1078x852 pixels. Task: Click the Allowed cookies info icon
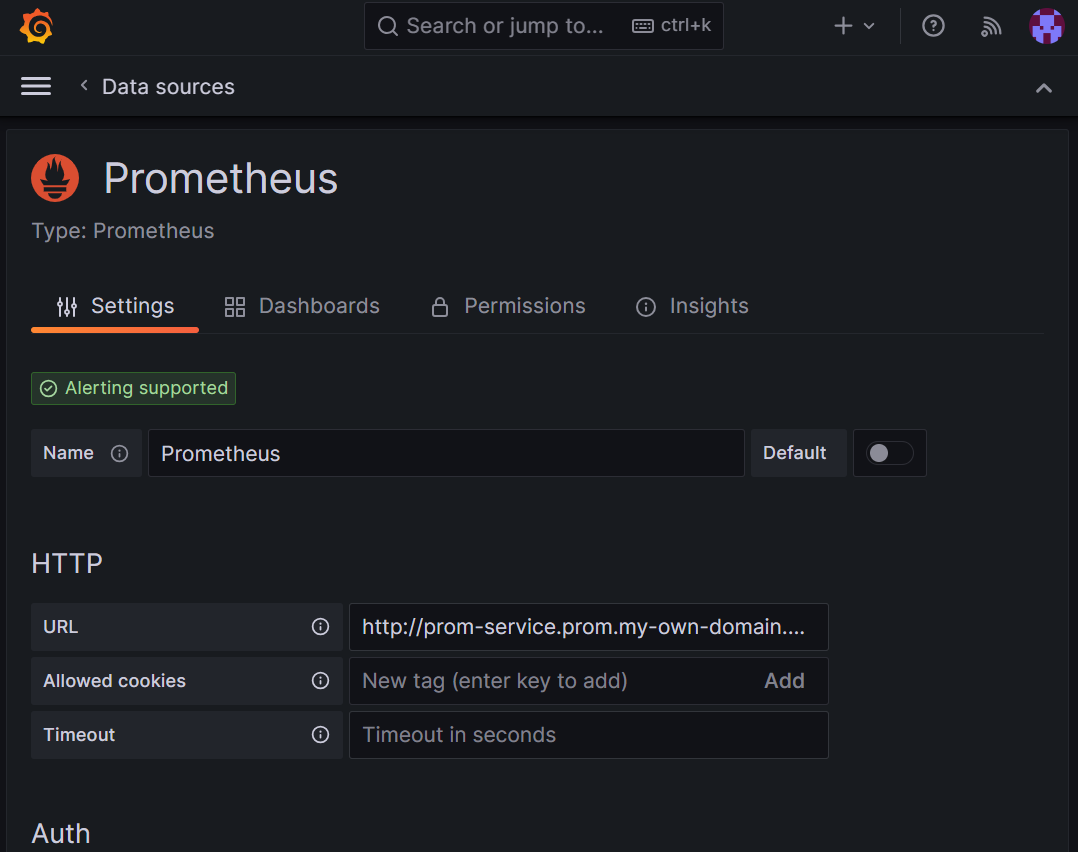pyautogui.click(x=320, y=681)
